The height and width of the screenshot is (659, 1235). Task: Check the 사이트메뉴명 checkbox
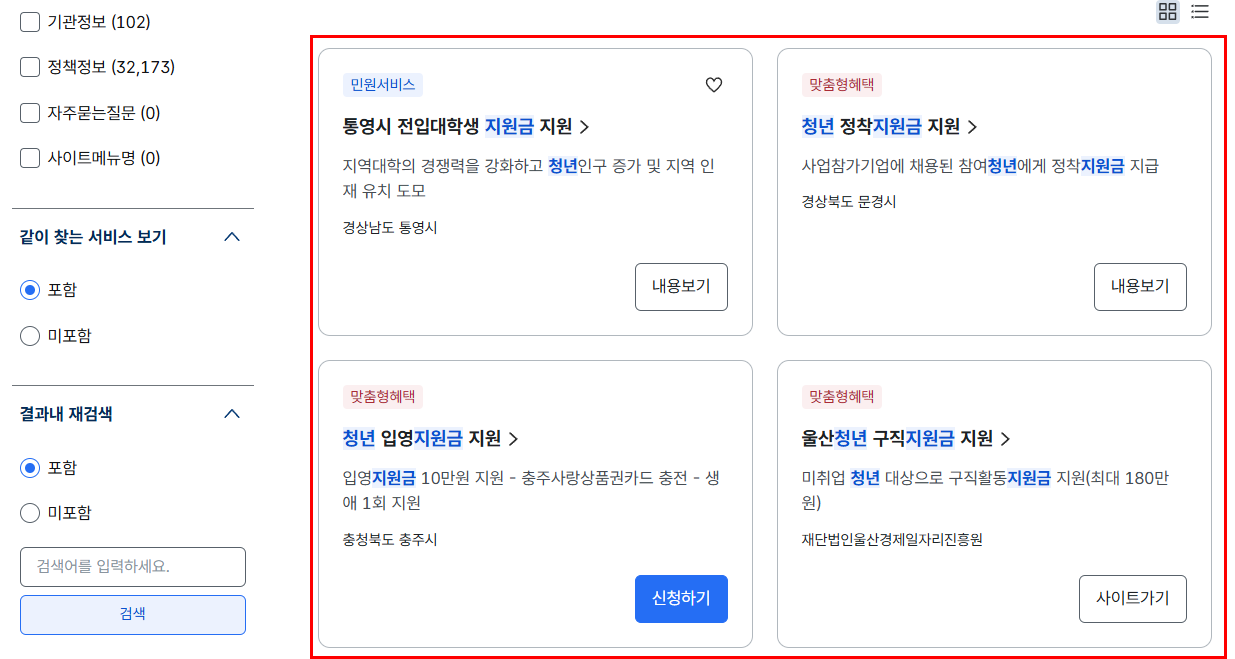coord(29,158)
